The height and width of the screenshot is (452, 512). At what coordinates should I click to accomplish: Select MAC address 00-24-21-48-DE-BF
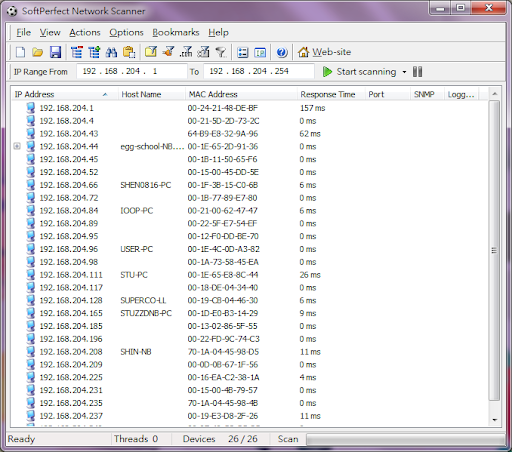click(223, 108)
